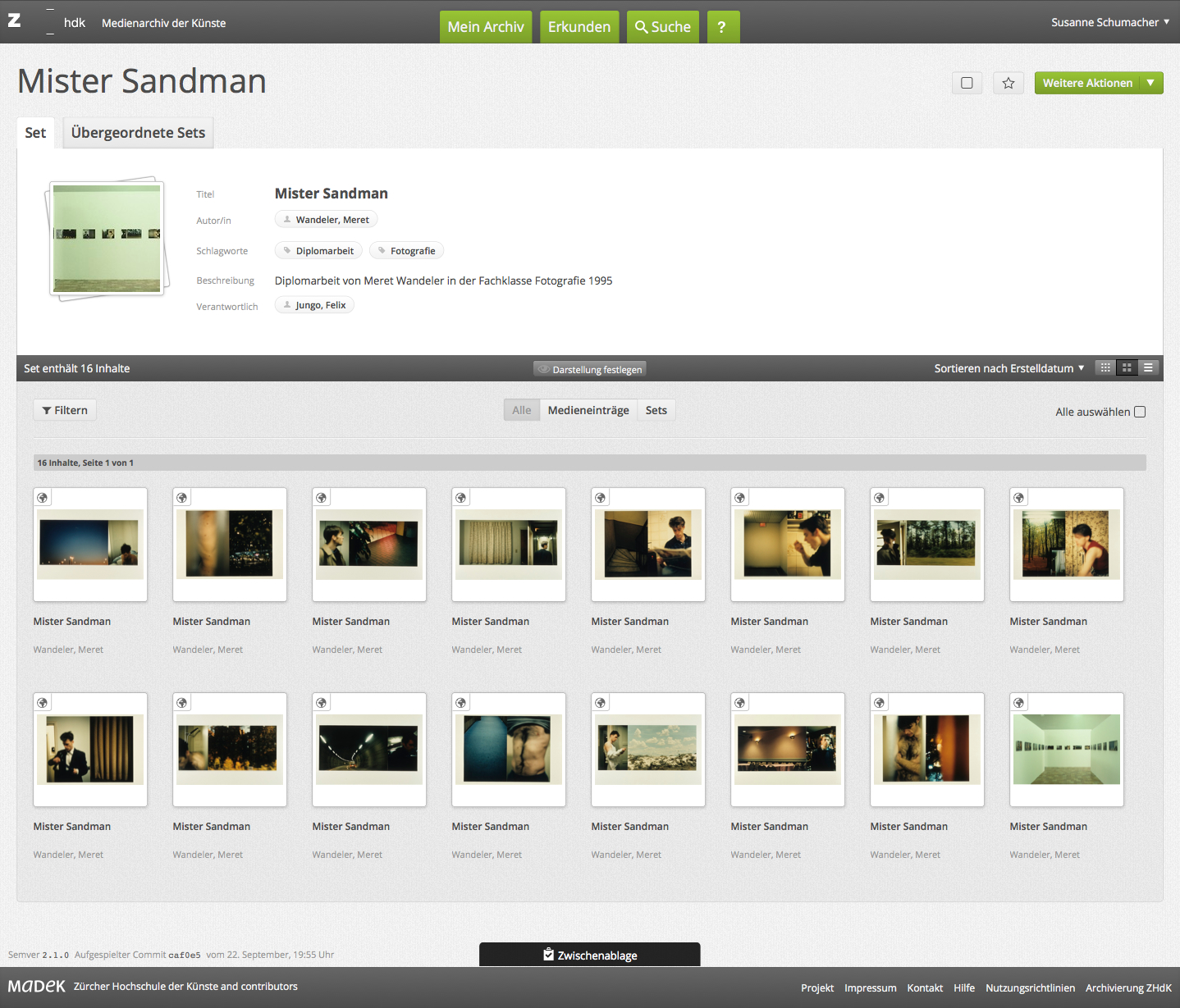
Task: Open the Susanne Schumacher user menu
Action: 1109,22
